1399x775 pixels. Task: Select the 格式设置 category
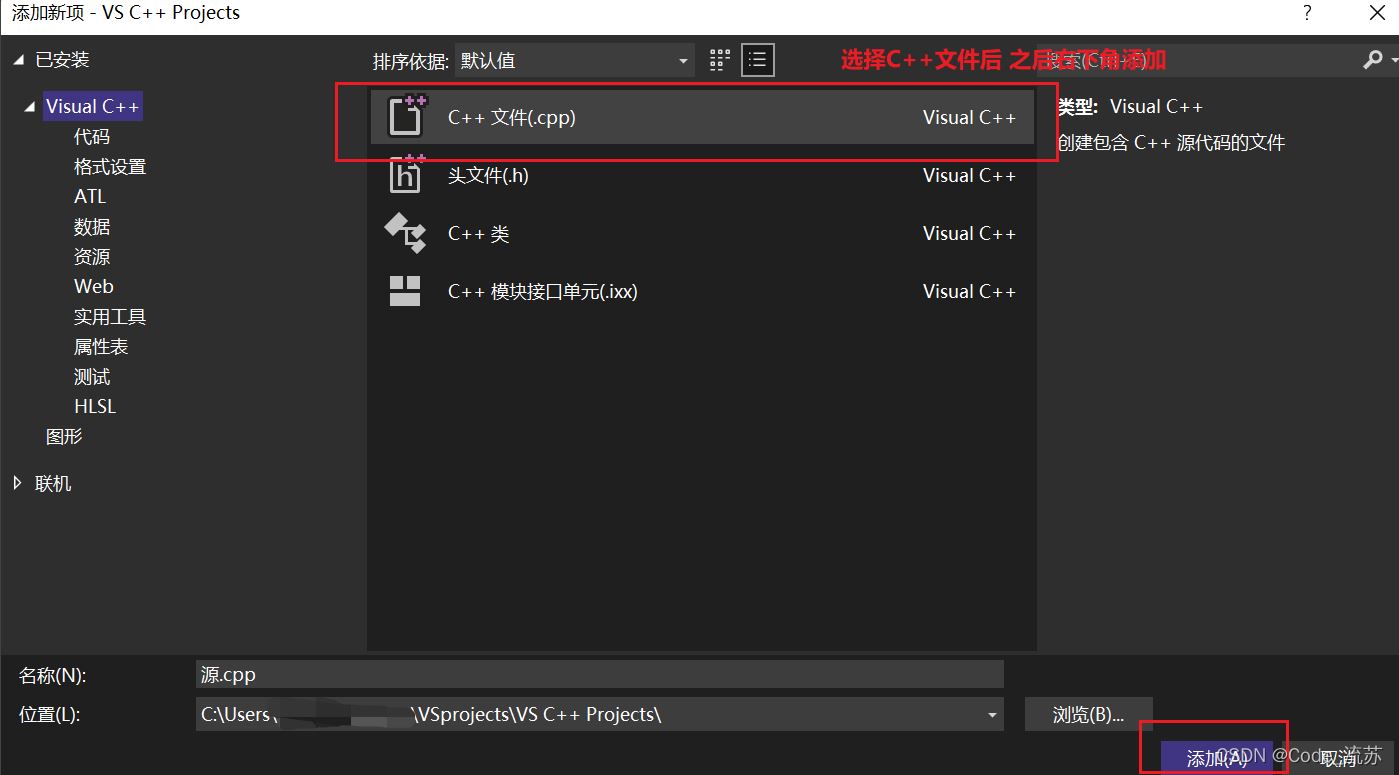pyautogui.click(x=110, y=167)
